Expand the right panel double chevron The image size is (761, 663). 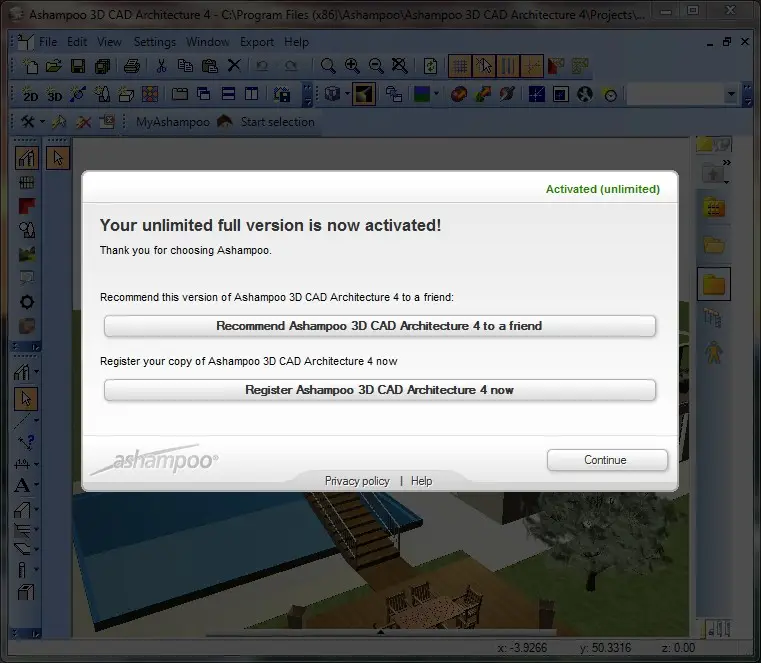[726, 162]
